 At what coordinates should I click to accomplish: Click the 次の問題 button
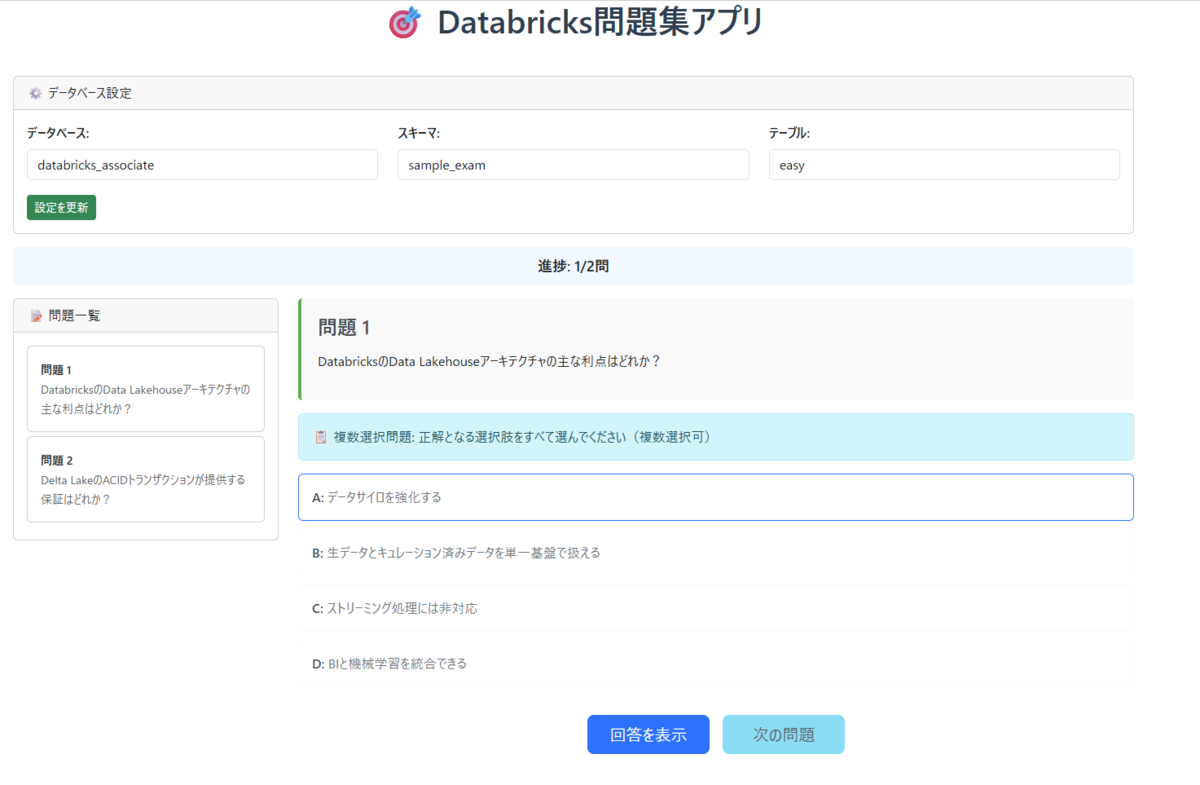click(784, 734)
